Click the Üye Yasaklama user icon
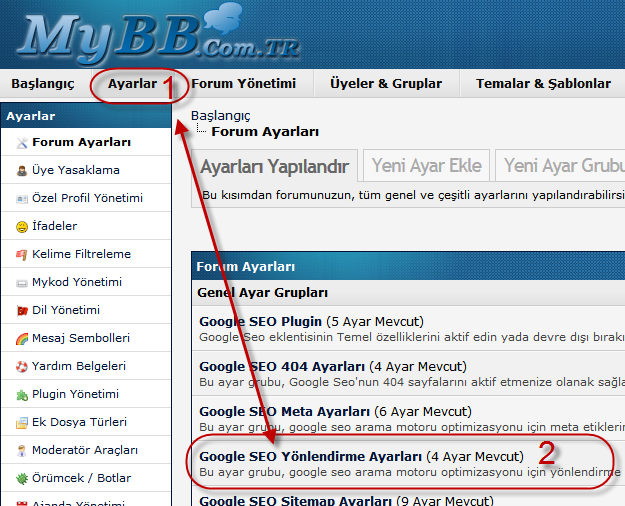Viewport: 625px width, 506px height. [x=22, y=171]
